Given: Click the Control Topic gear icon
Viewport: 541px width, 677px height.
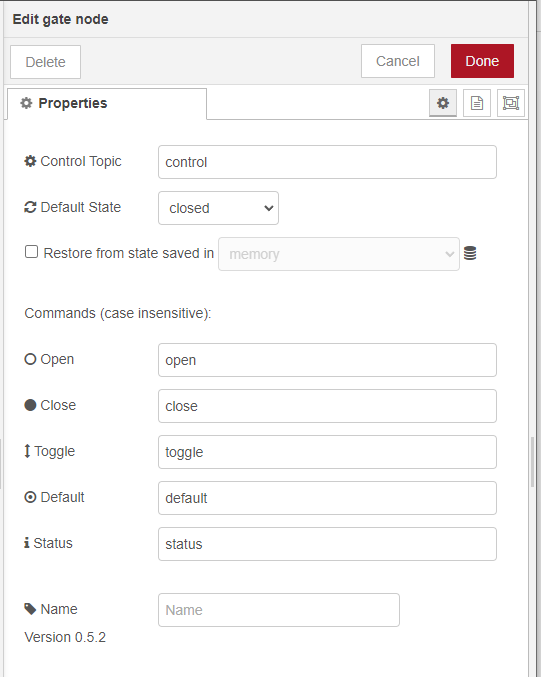Looking at the screenshot, I should pos(30,161).
